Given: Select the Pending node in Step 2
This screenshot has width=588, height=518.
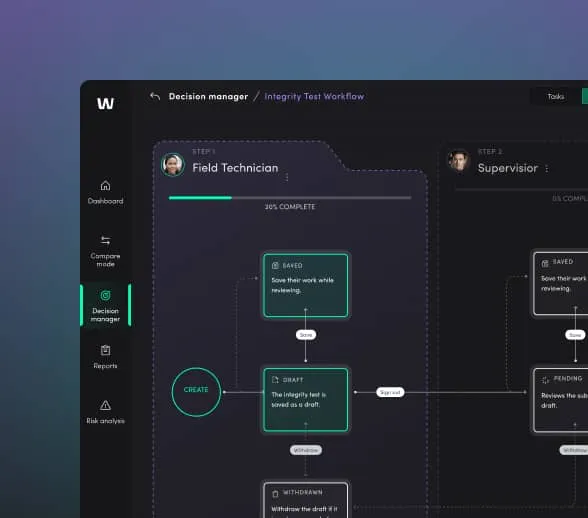Looking at the screenshot, I should (560, 400).
